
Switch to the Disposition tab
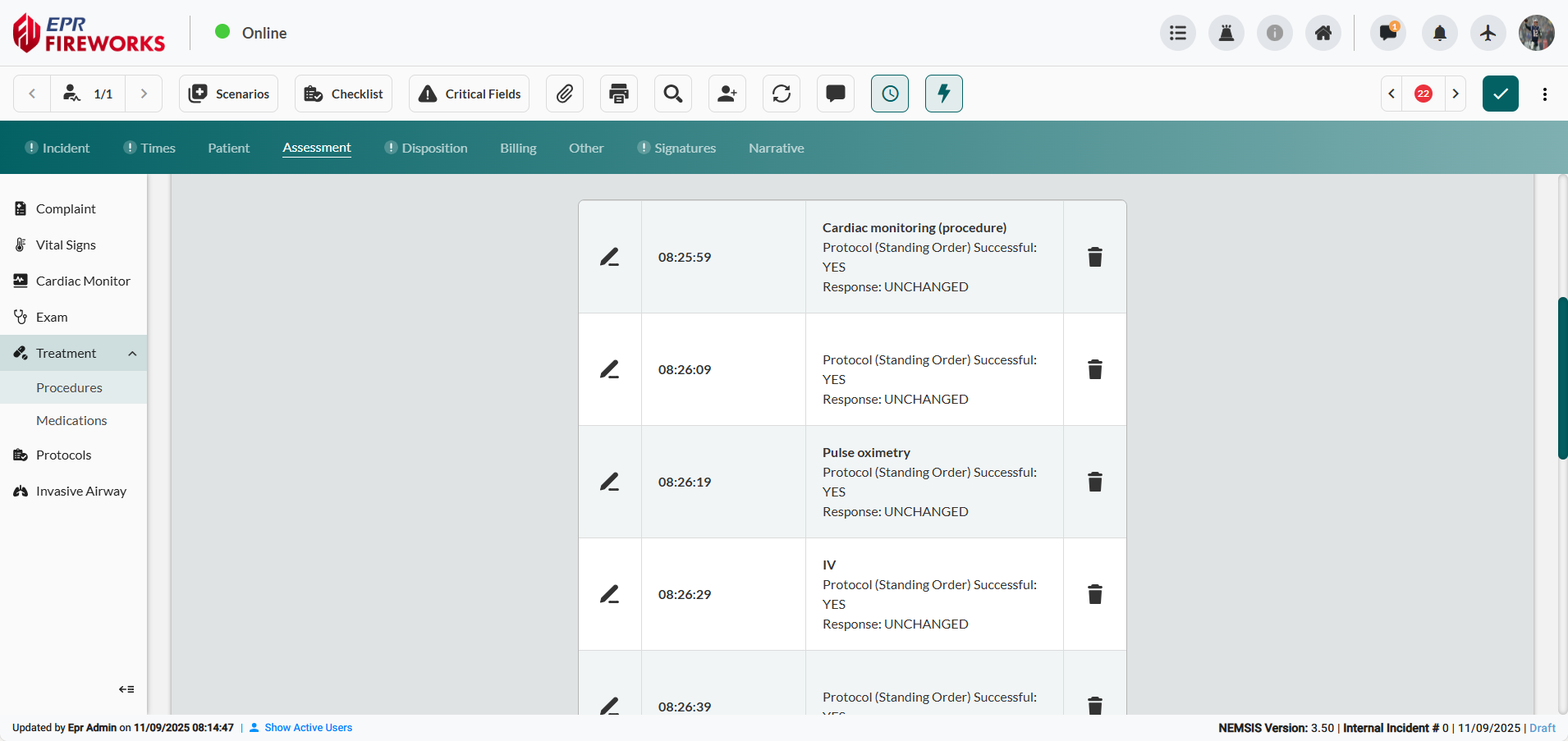[434, 148]
